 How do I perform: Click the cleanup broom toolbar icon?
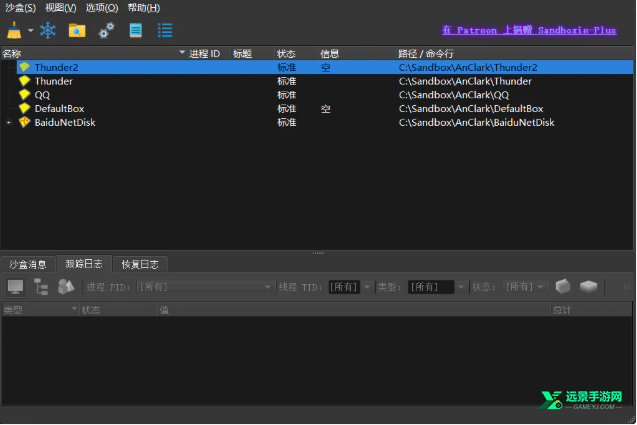14,30
